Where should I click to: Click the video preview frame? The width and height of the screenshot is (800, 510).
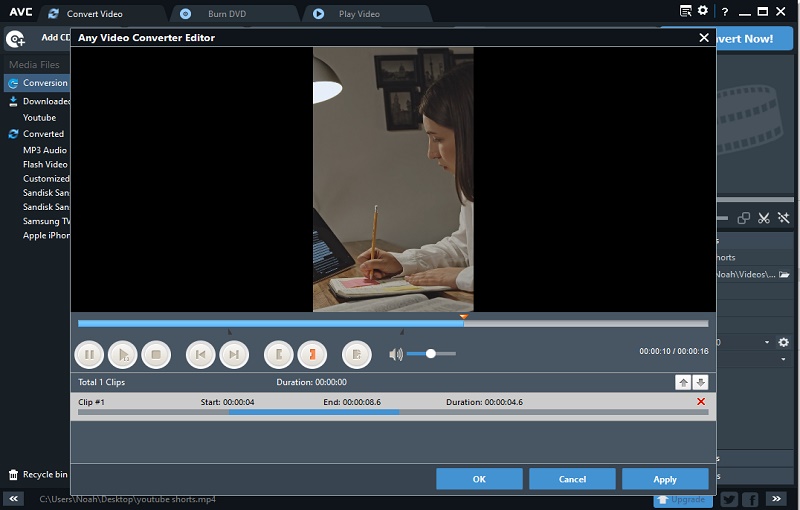tap(393, 179)
